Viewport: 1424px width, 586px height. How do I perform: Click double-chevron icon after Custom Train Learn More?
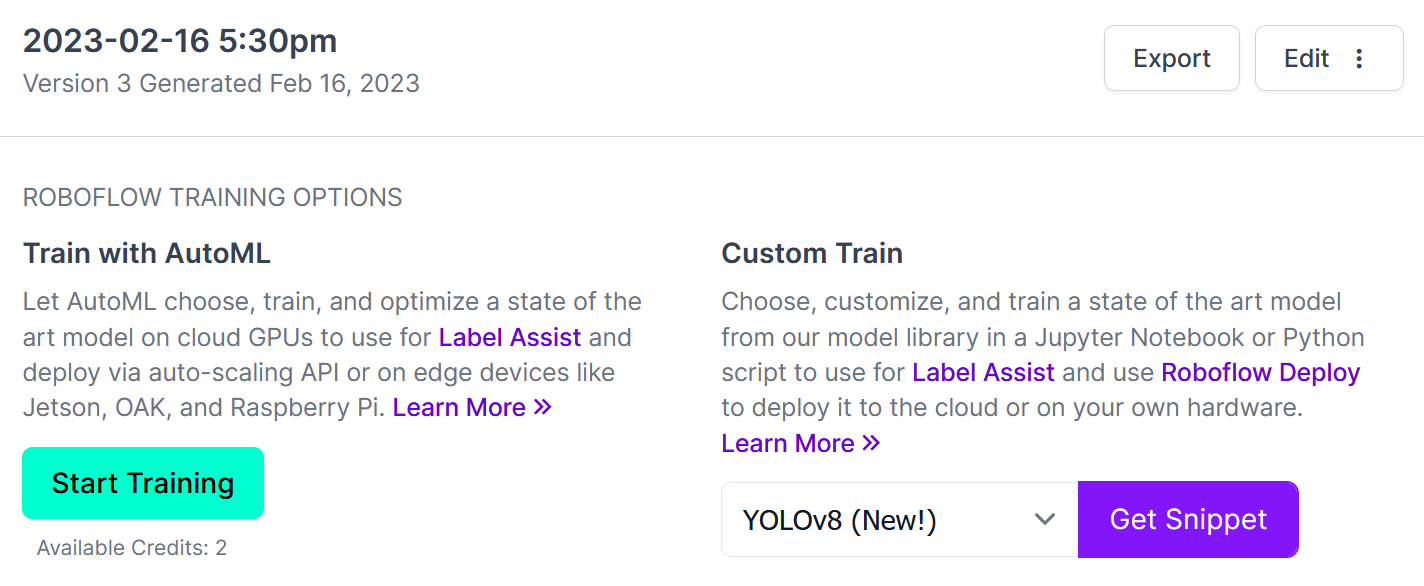click(x=871, y=443)
